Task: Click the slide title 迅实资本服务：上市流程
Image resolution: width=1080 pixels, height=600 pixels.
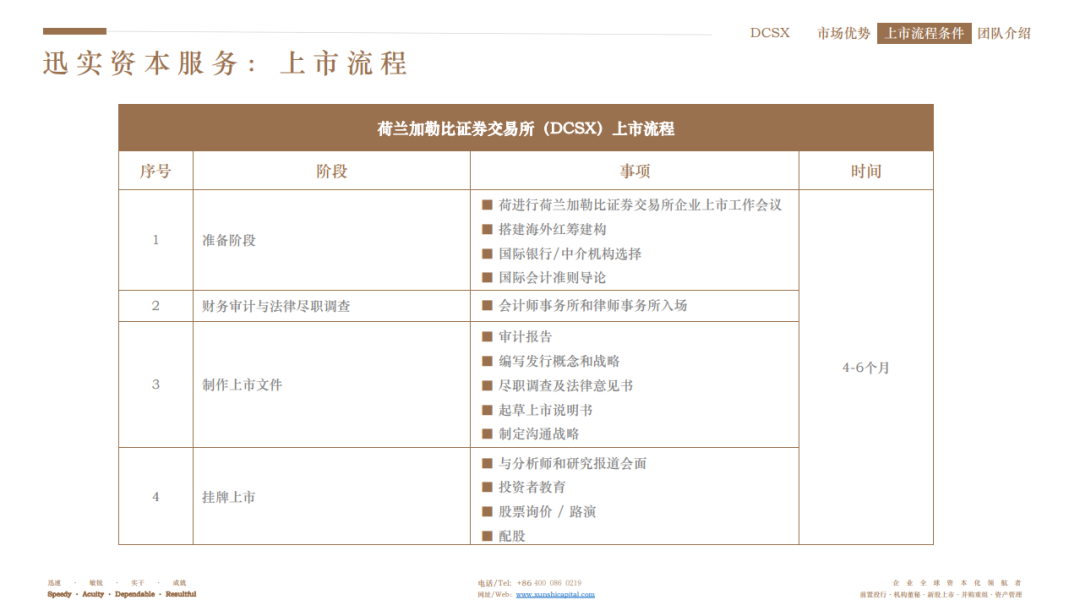Action: pyautogui.click(x=225, y=63)
